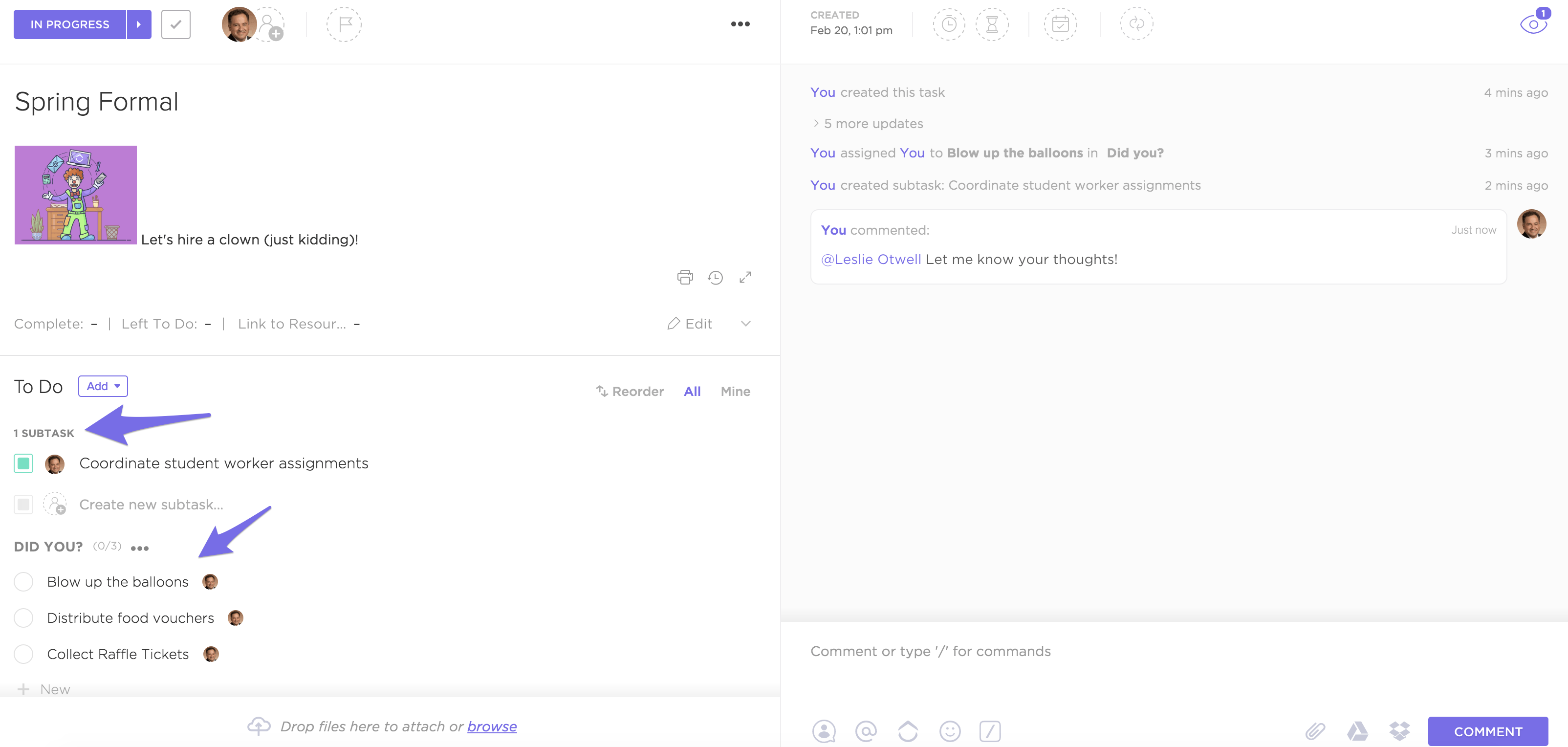
Task: Open DID YOU? checklist options dots
Action: point(139,548)
